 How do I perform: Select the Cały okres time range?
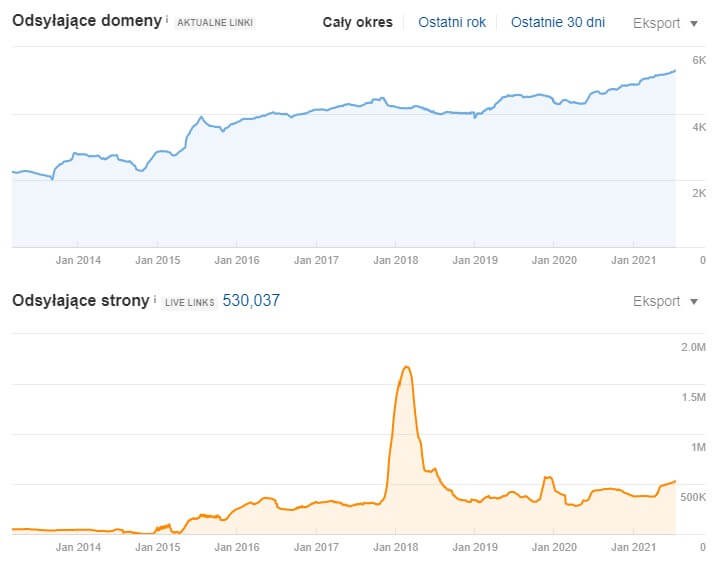[357, 22]
